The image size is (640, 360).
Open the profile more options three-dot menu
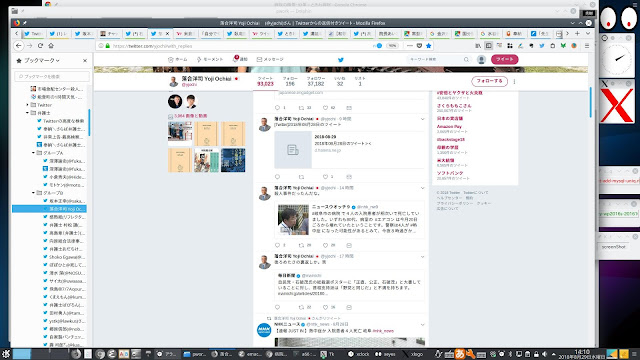pos(514,82)
